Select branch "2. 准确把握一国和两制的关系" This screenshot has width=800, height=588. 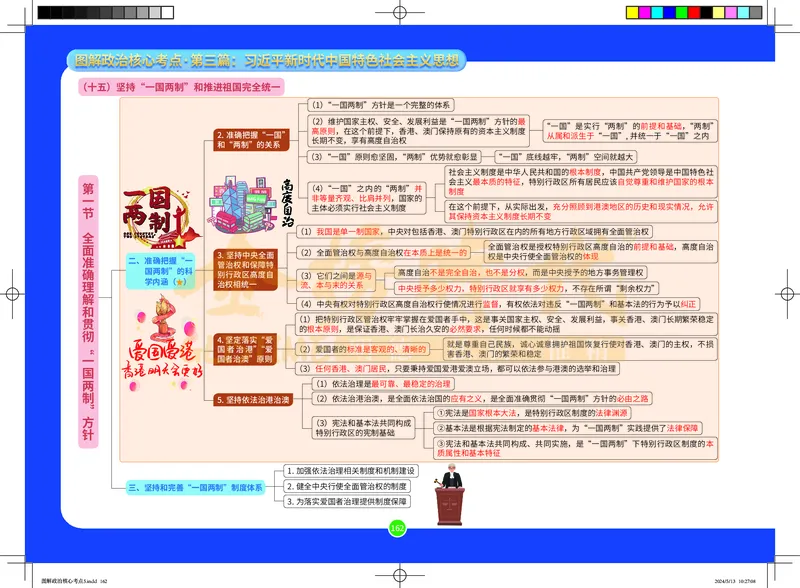[x=253, y=139]
